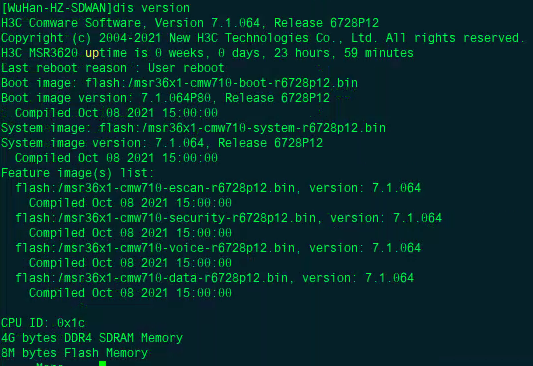Click the highlighted 'uptime' word

106,53
